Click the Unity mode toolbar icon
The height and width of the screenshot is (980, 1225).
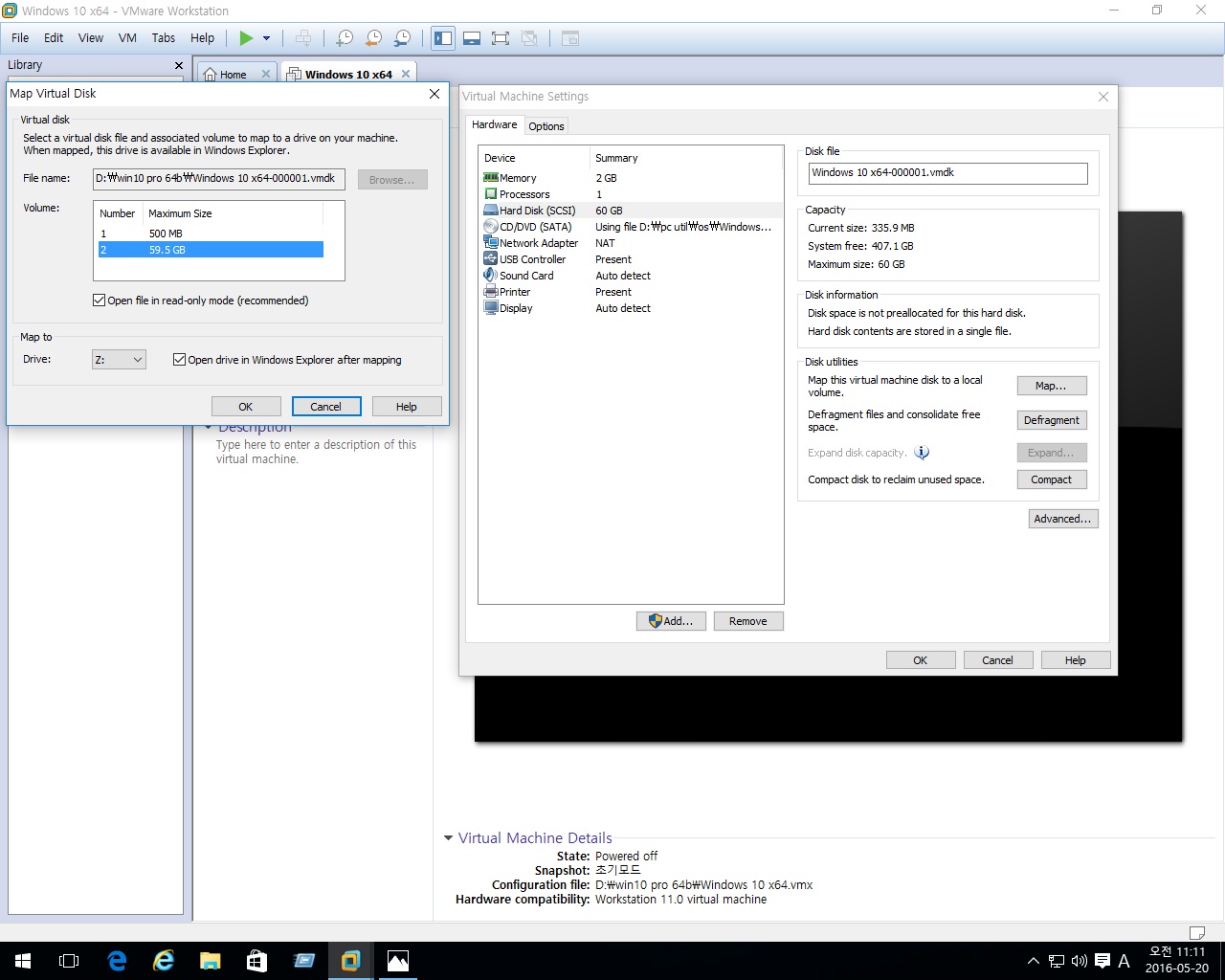tap(529, 38)
